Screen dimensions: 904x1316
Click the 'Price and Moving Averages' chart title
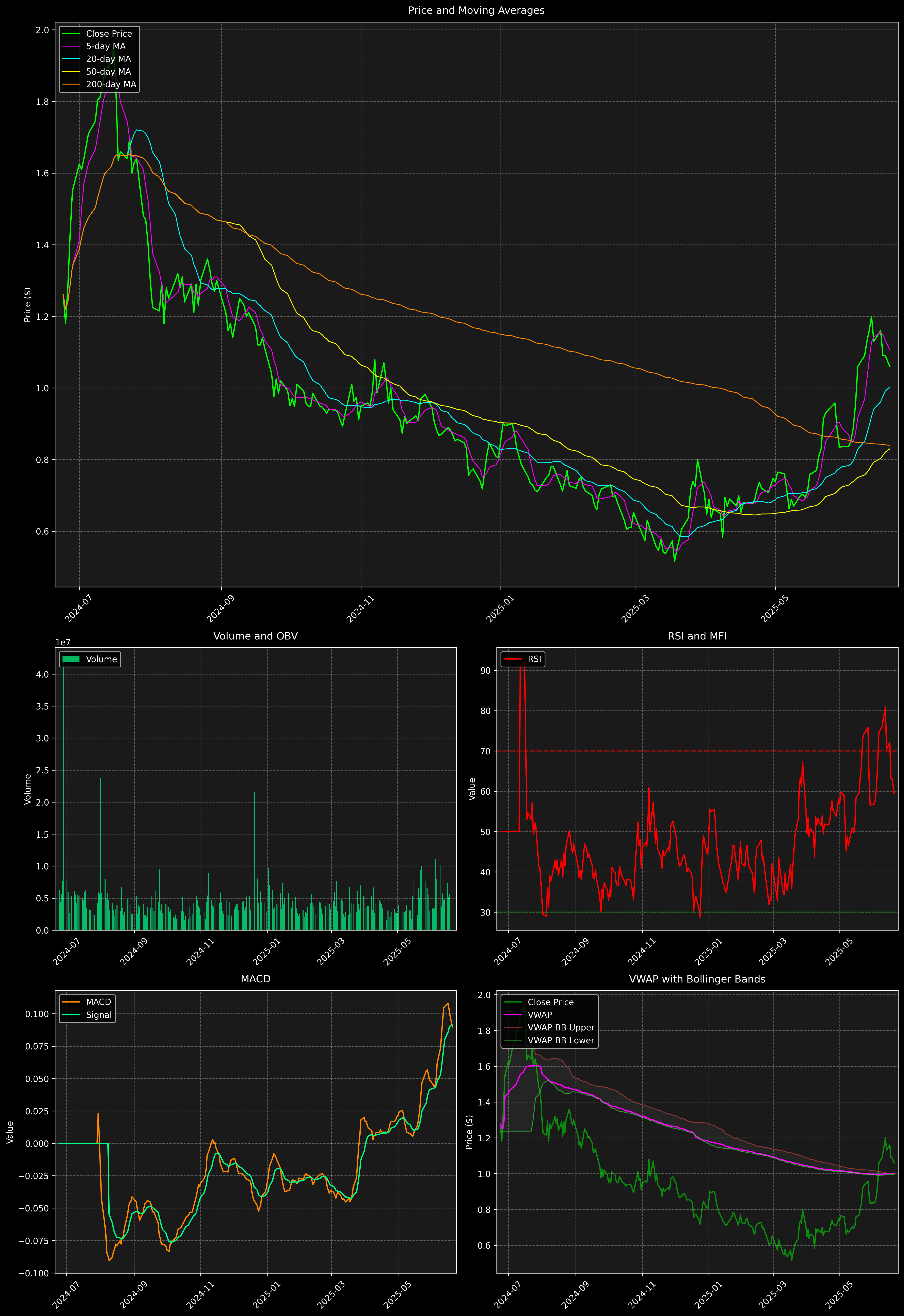point(476,10)
